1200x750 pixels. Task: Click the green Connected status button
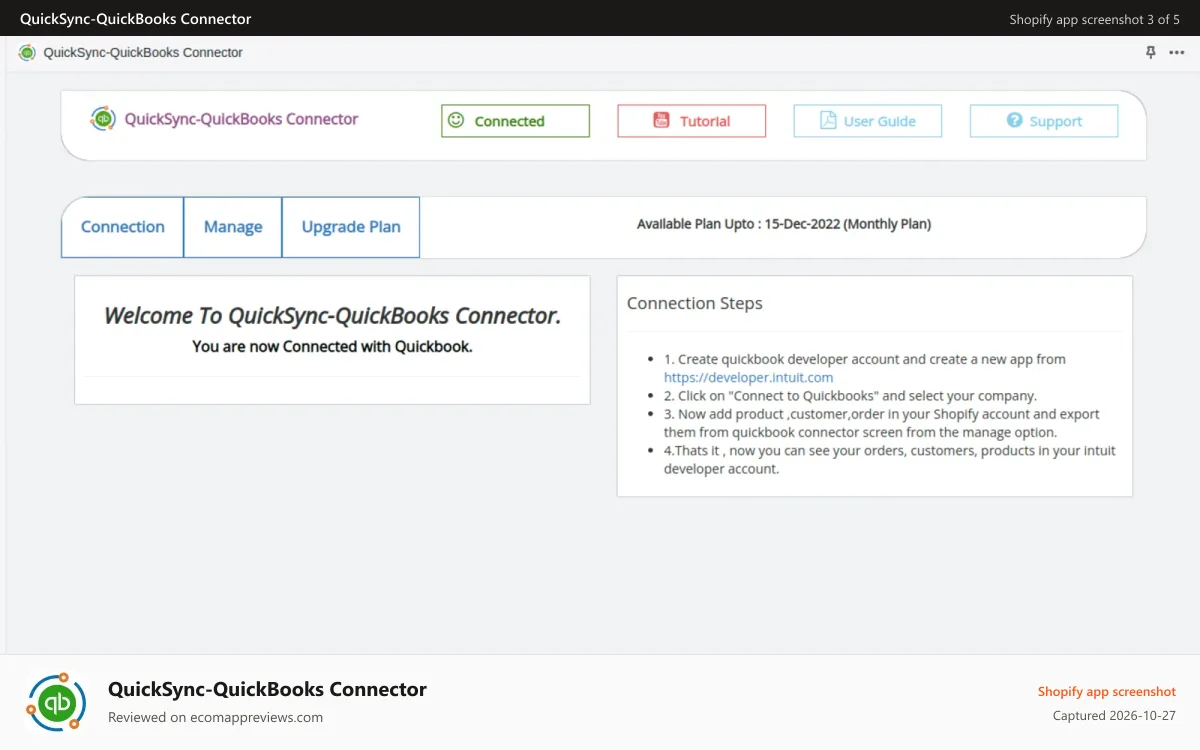click(x=515, y=121)
